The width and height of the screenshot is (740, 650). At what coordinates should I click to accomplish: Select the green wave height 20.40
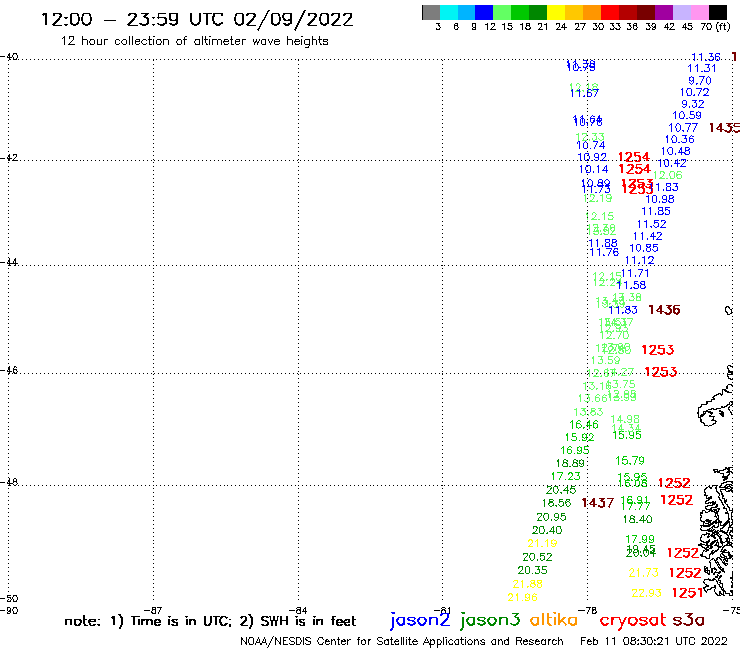tap(547, 530)
